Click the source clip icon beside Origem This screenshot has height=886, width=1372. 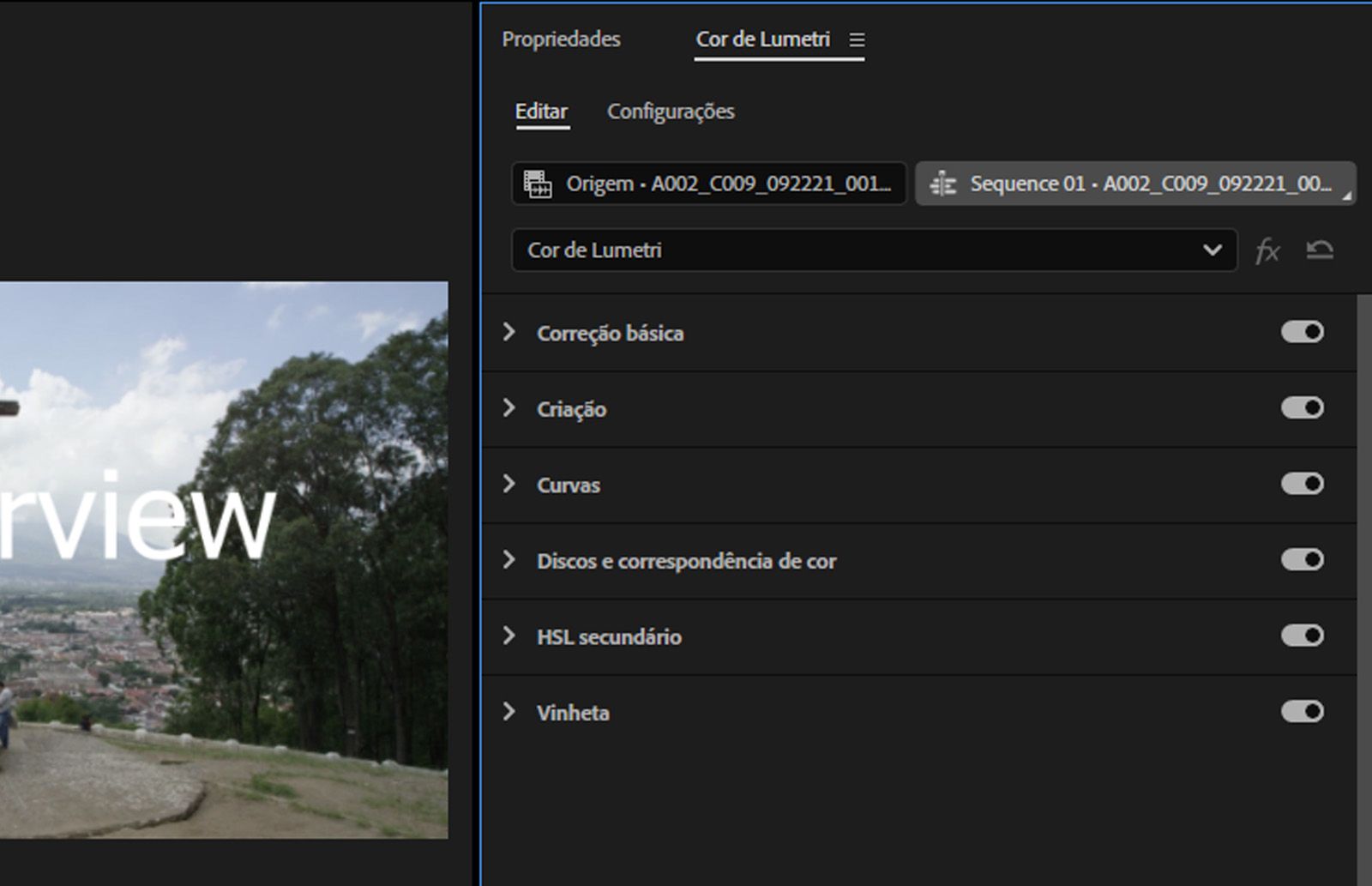pos(538,184)
